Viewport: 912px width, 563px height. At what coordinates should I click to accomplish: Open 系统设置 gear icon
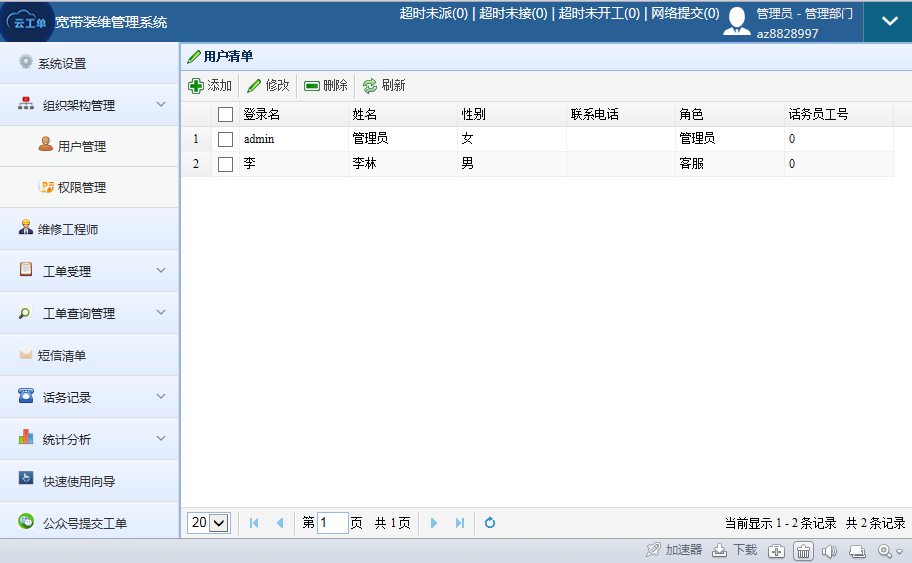pyautogui.click(x=26, y=62)
